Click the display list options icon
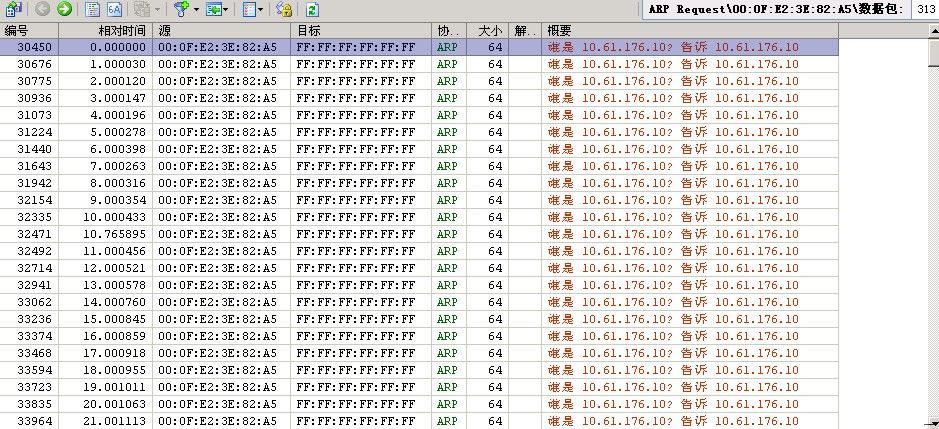Screen dimensions: 939x429 point(250,9)
